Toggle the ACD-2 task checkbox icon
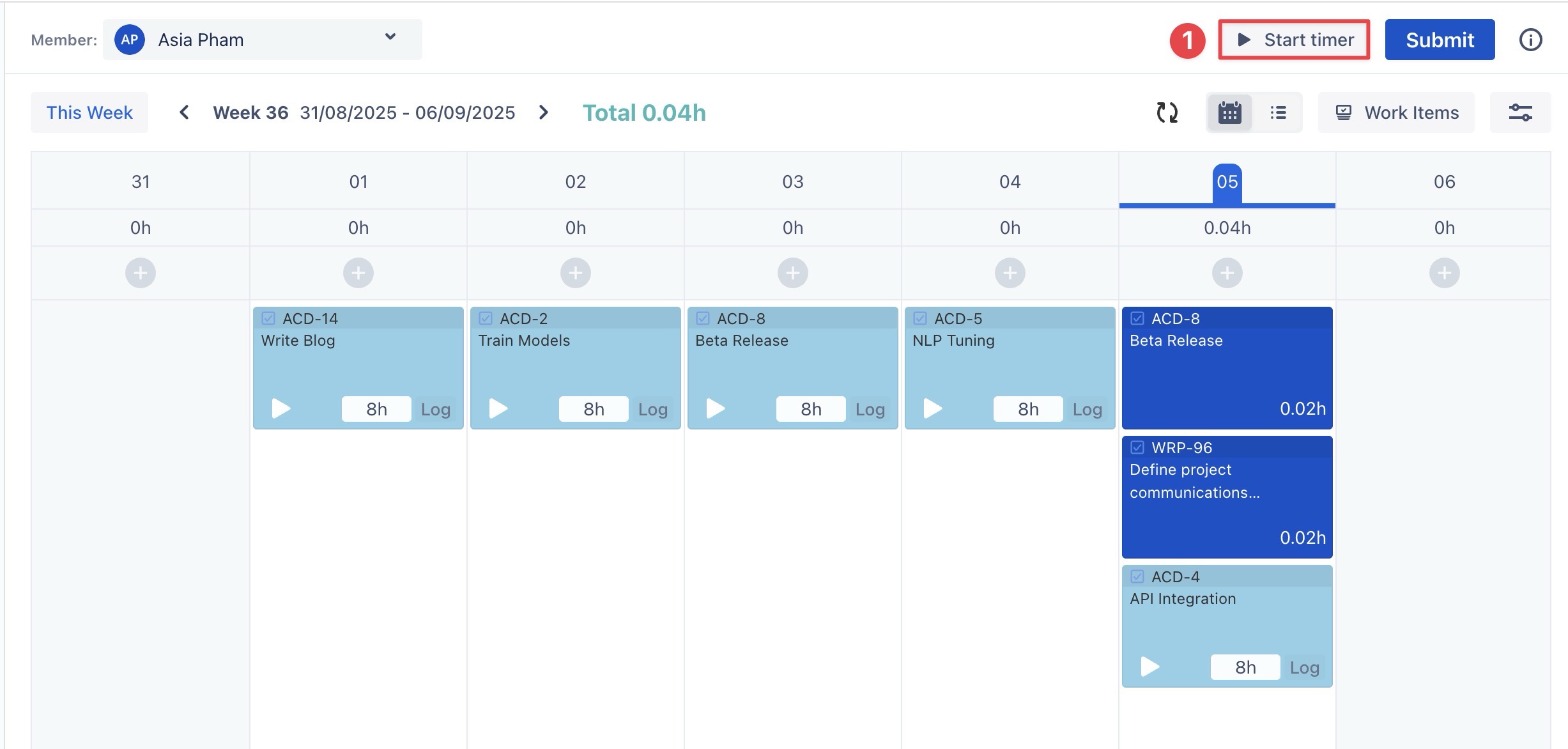 coord(486,318)
